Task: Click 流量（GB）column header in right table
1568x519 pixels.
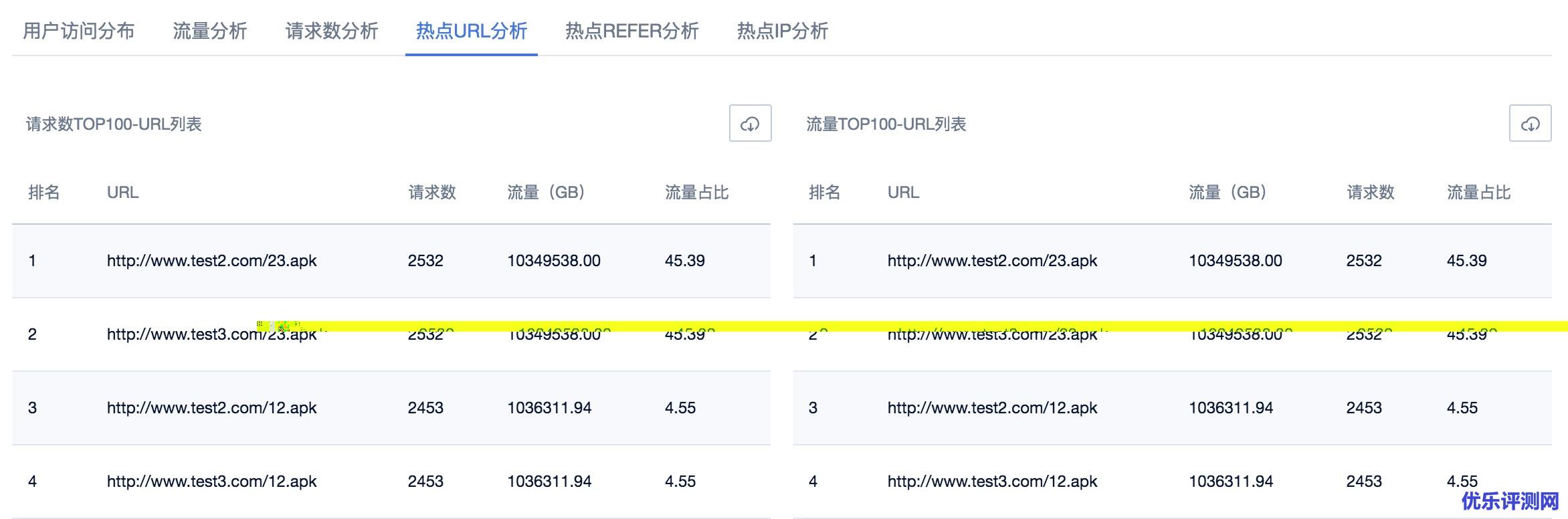Action: click(1228, 193)
